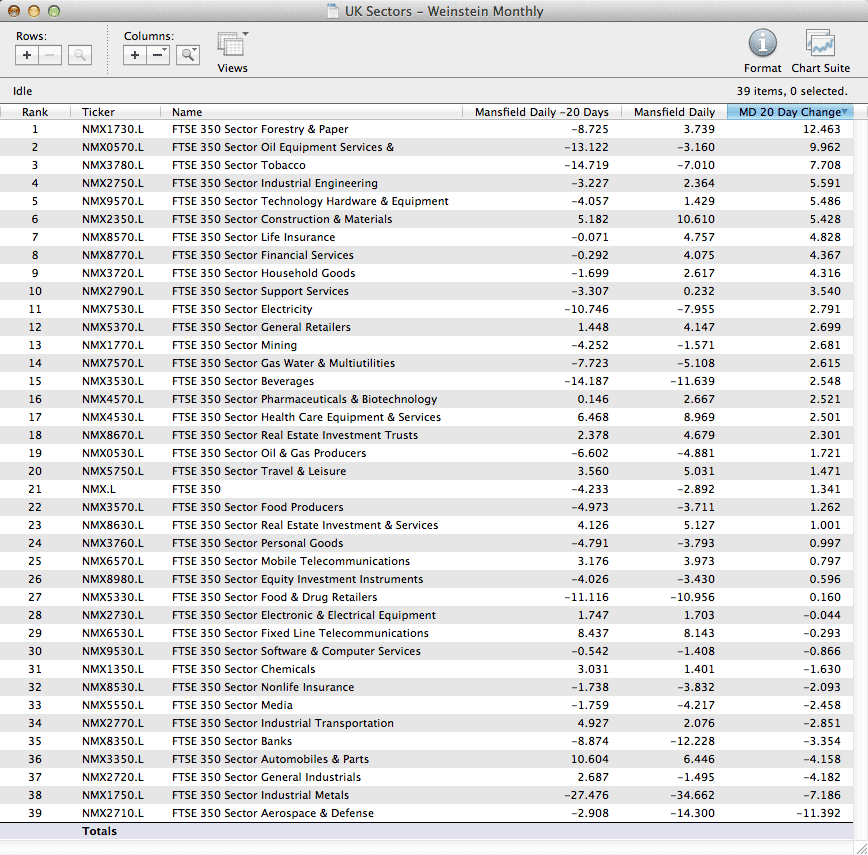Click the add row plus button
Viewport: 868px width, 855px height.
[x=28, y=55]
